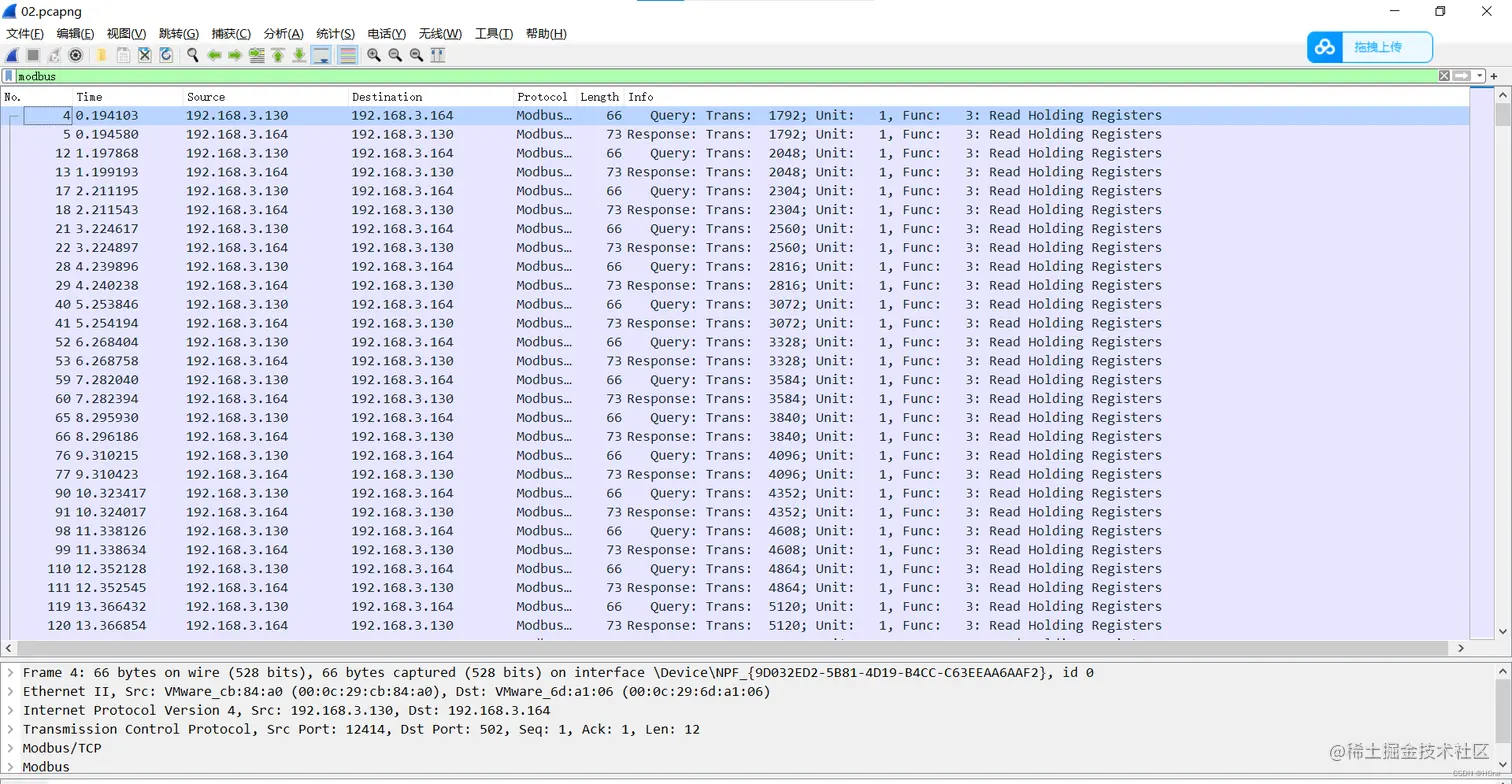
Task: Open the display filter bookmark icon
Action: pos(9,76)
